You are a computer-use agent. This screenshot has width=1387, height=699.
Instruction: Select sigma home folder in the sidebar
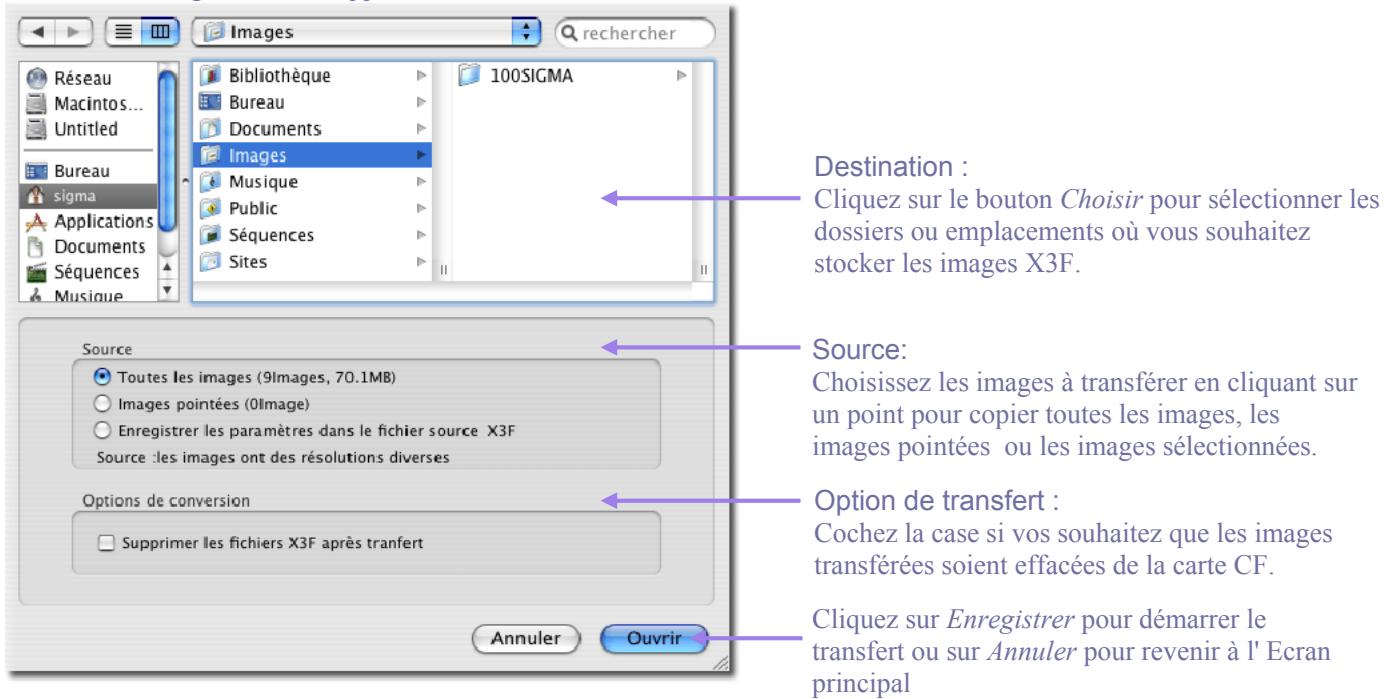click(88, 197)
